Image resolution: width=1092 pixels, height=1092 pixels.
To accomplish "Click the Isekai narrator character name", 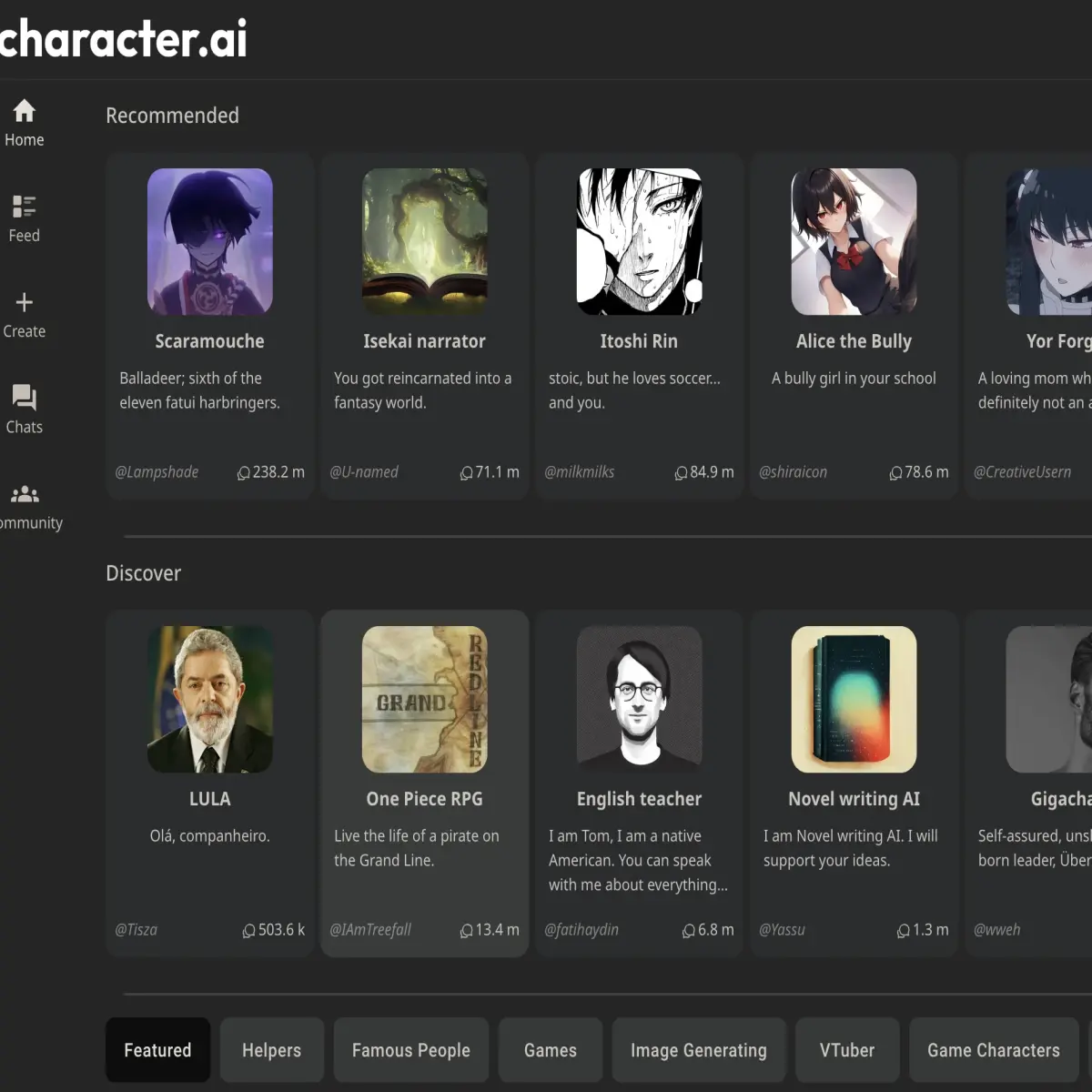I will (424, 341).
